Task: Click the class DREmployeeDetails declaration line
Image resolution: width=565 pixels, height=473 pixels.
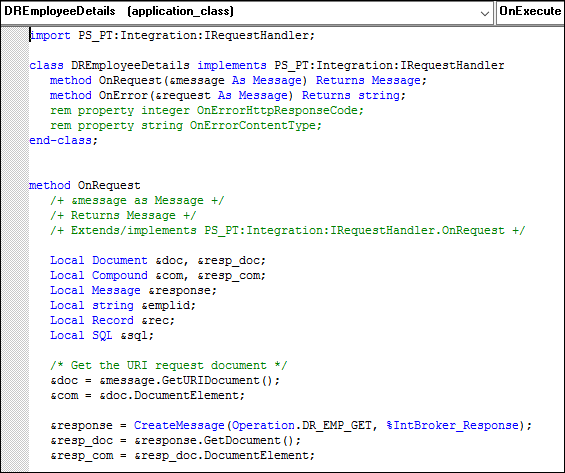Action: point(267,65)
